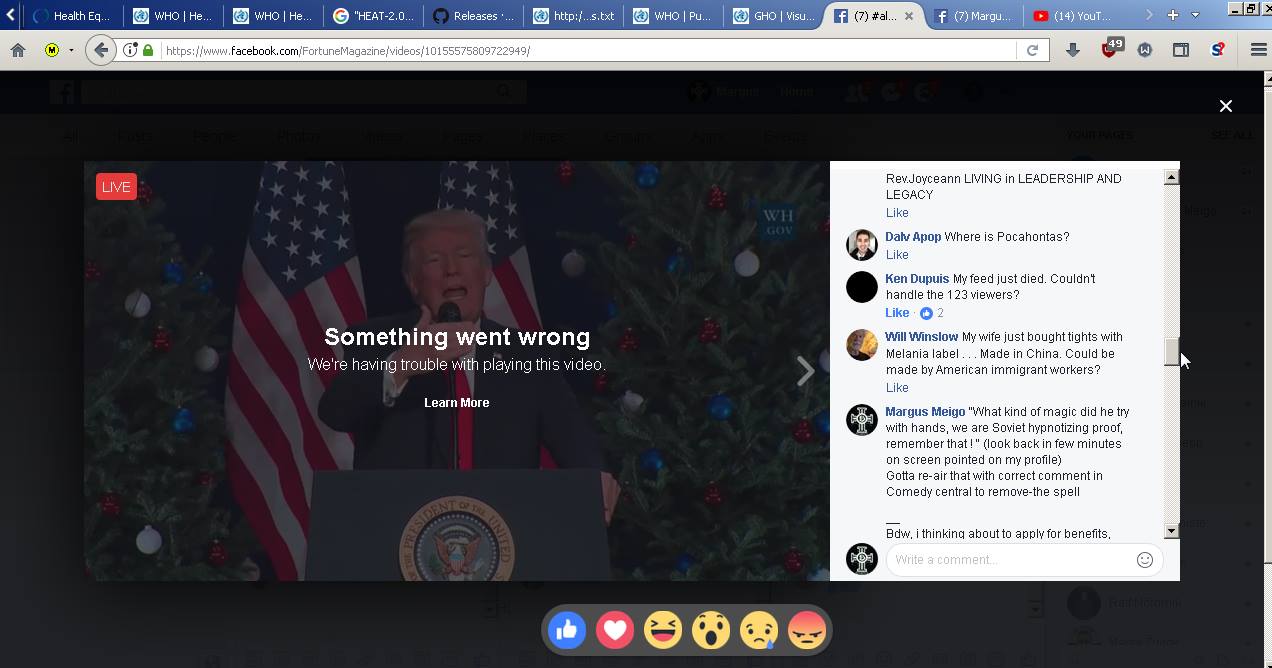Click the Like thumbs-up reaction
1272x668 pixels.
(567, 630)
